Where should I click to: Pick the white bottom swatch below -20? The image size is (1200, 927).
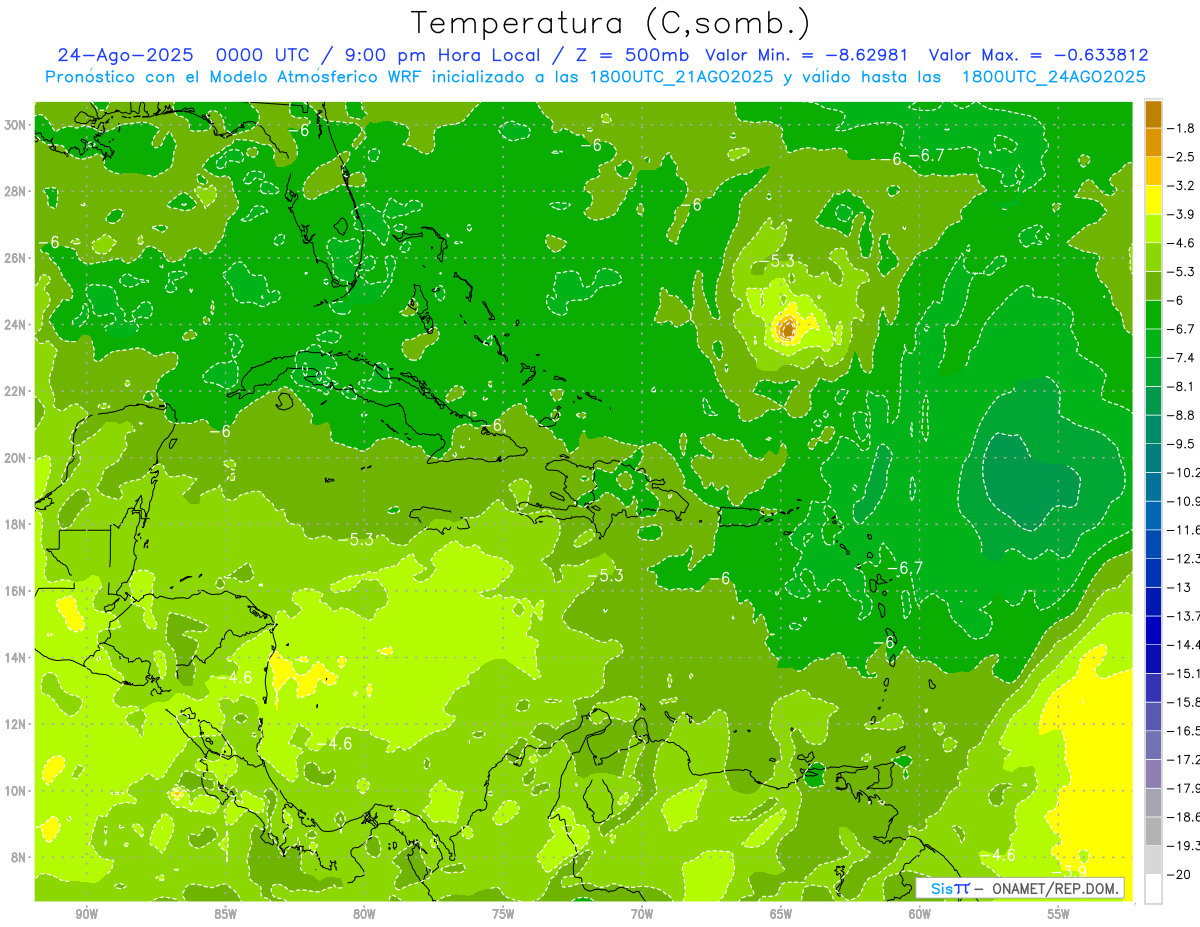click(x=1153, y=889)
